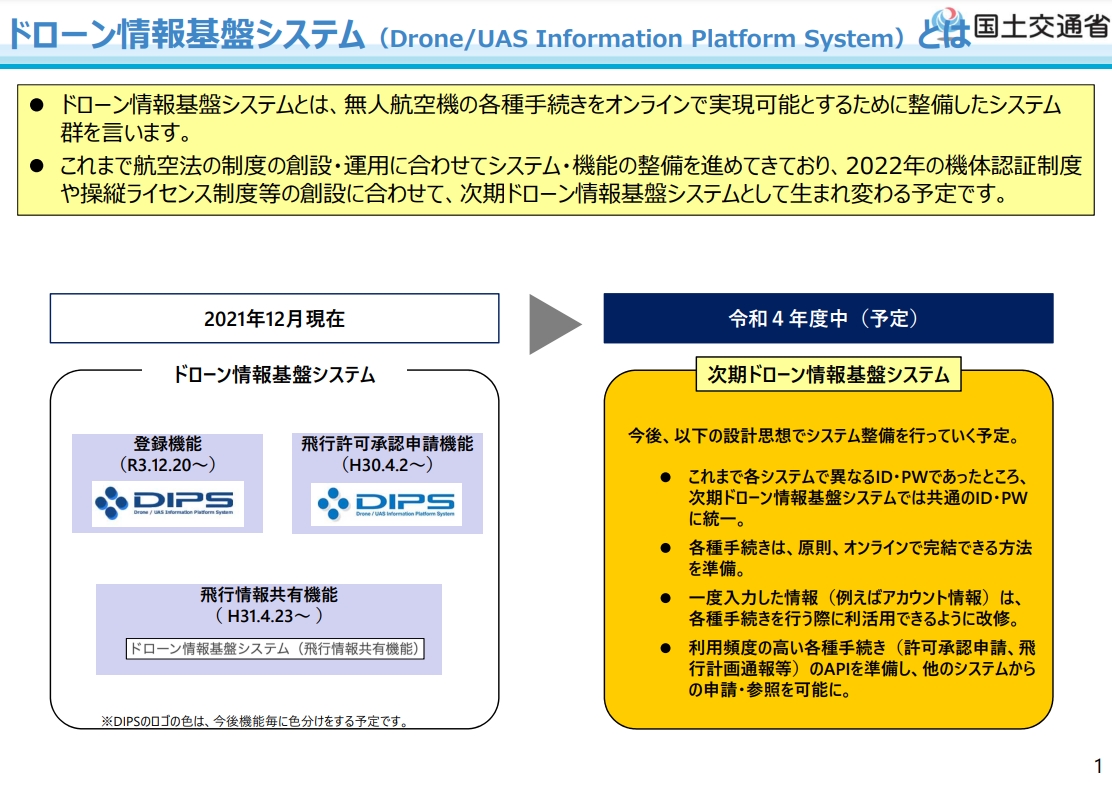
Task: Click the bullet 各種手続きは、原則、オンラインで完結
Action: pos(847,557)
